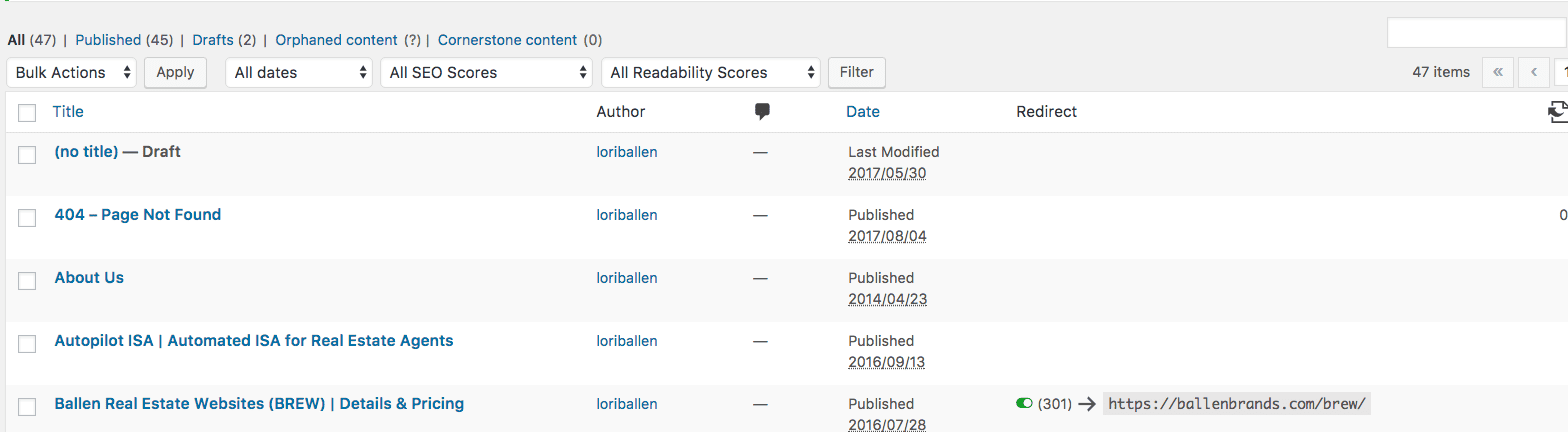
Task: Go to previous page with single-arrow button
Action: pyautogui.click(x=1533, y=72)
